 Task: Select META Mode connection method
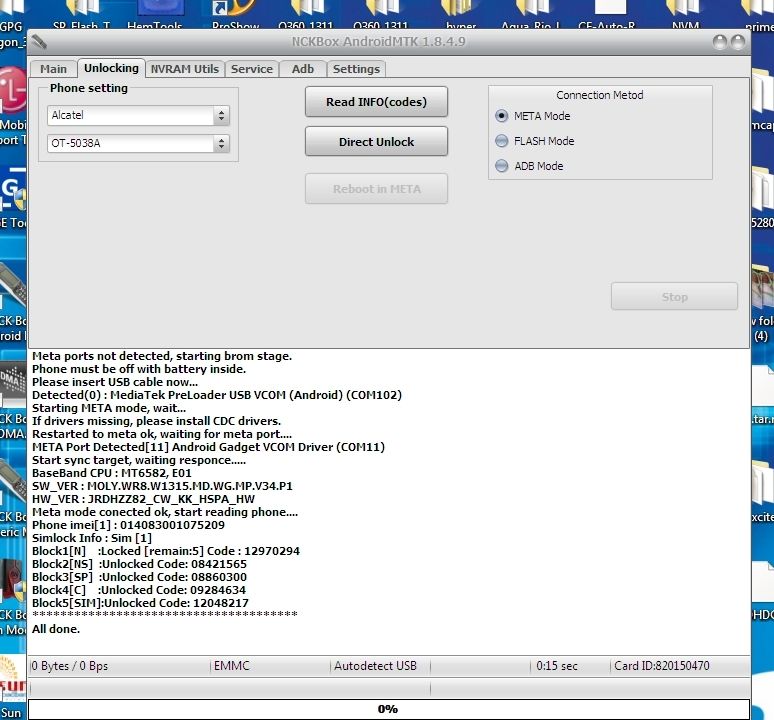[502, 116]
